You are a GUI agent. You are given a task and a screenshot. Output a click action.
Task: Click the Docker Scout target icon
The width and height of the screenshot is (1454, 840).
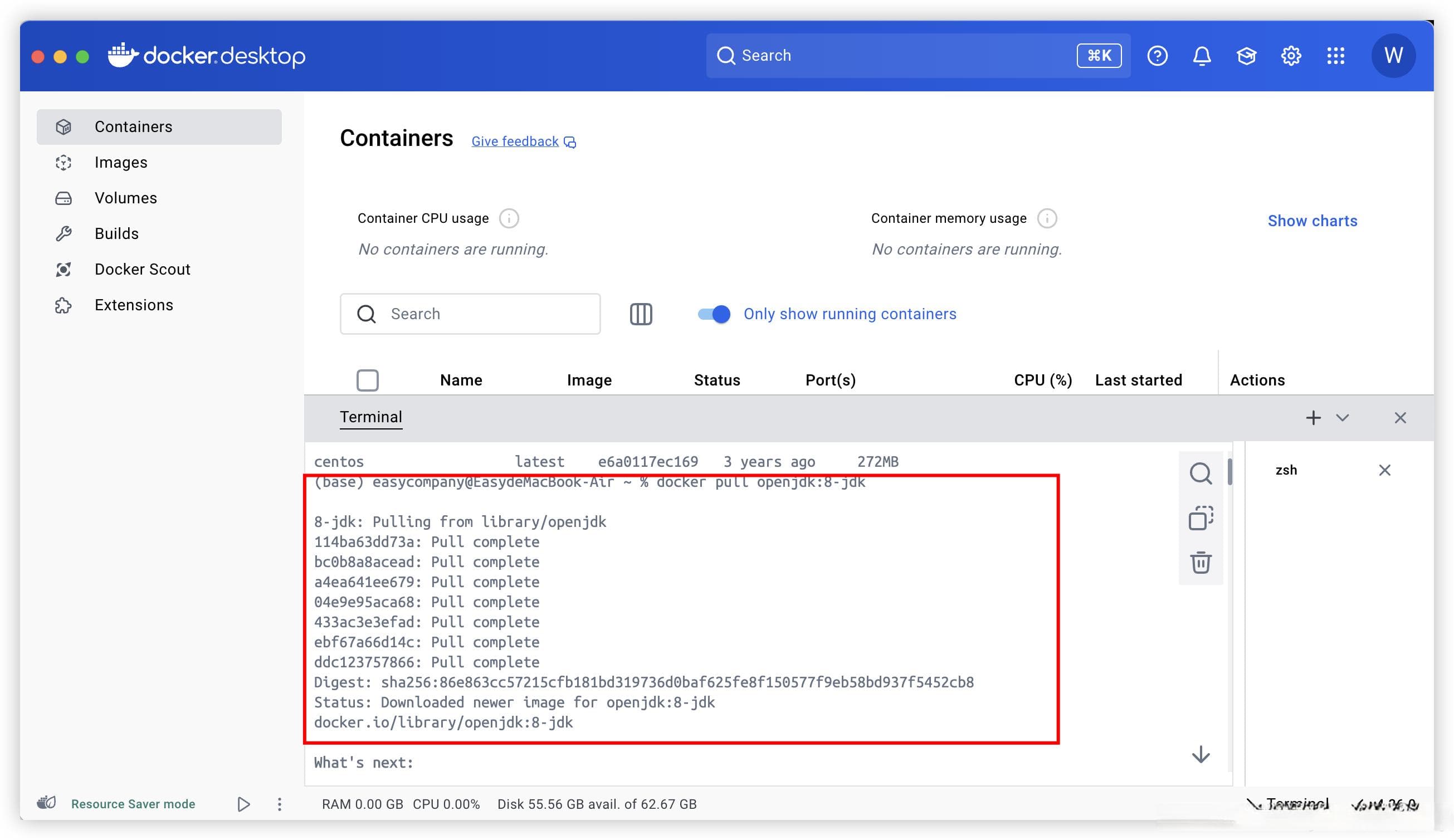tap(64, 270)
